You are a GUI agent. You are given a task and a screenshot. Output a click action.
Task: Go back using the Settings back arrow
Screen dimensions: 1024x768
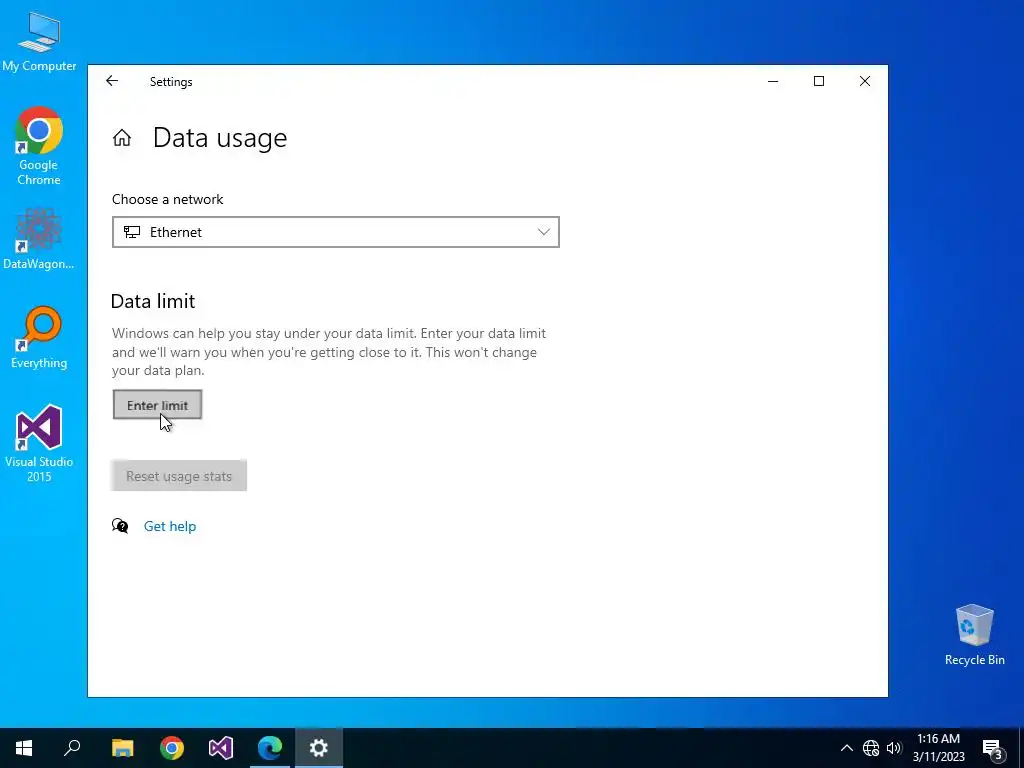coord(112,81)
